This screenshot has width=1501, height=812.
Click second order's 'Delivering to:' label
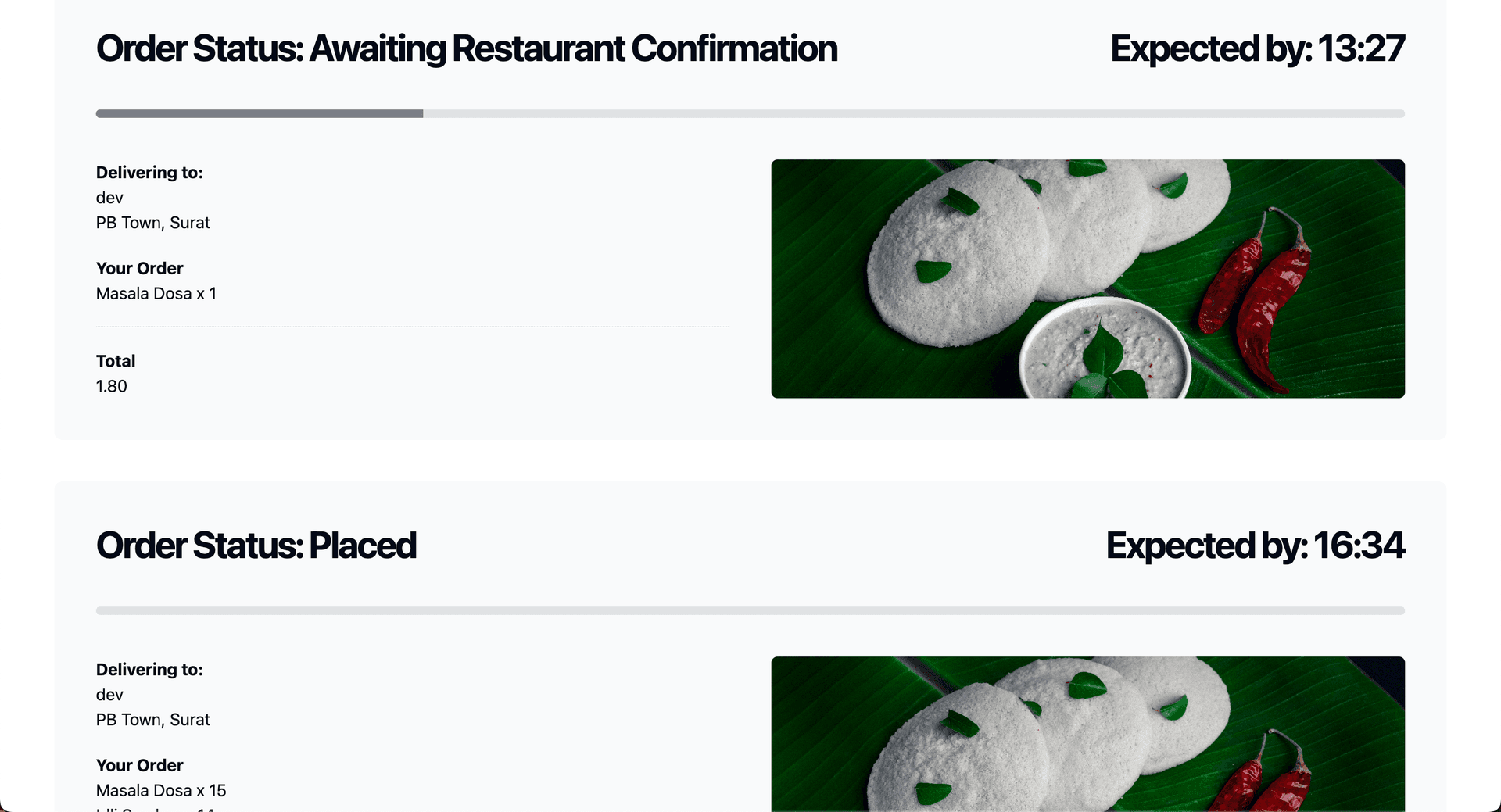[149, 670]
